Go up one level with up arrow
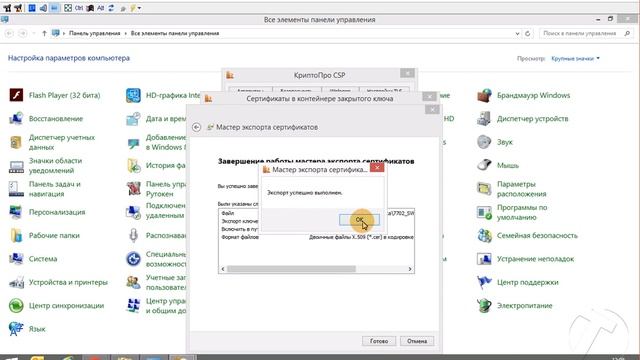Image resolution: width=640 pixels, height=360 pixels. click(44, 33)
